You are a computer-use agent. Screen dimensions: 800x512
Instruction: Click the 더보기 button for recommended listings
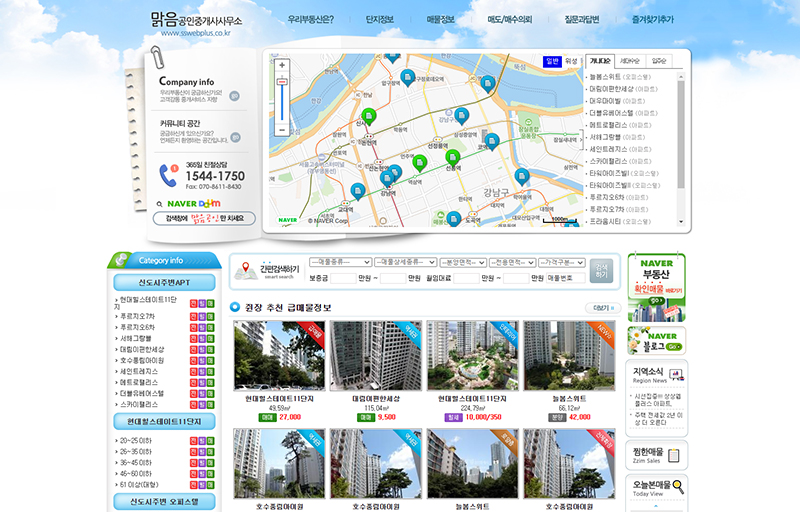click(x=603, y=308)
